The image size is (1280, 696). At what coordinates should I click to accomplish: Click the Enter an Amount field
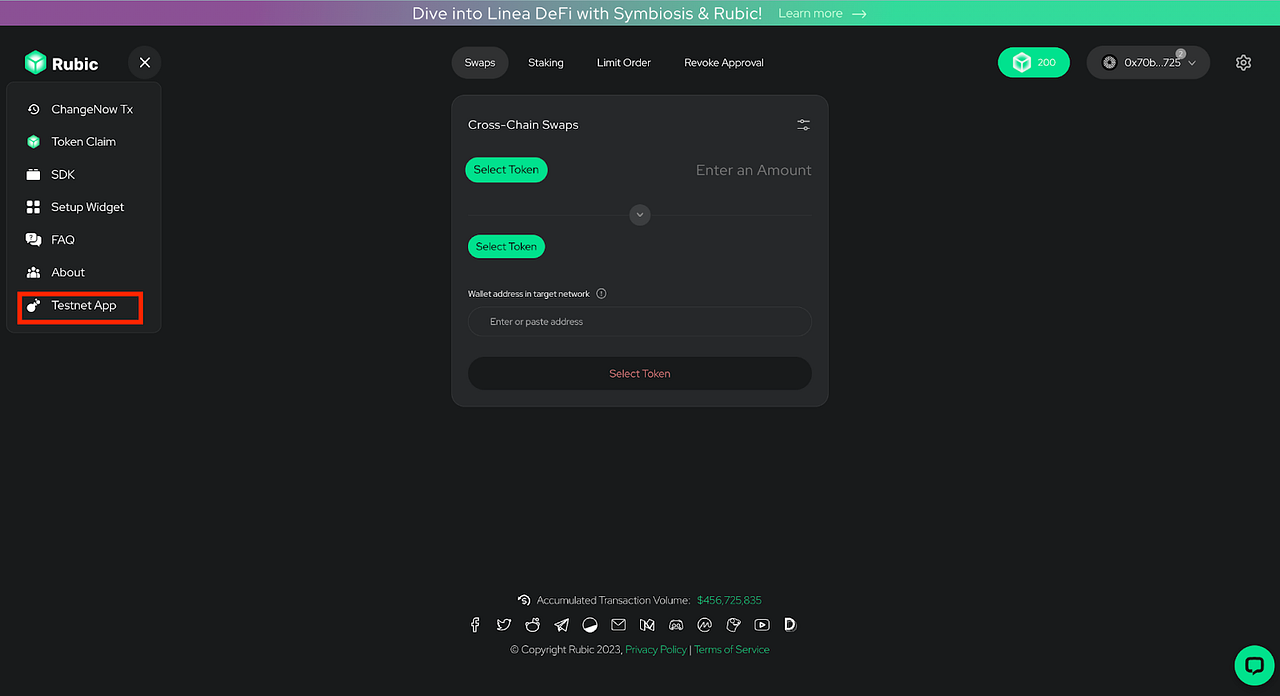pyautogui.click(x=754, y=170)
